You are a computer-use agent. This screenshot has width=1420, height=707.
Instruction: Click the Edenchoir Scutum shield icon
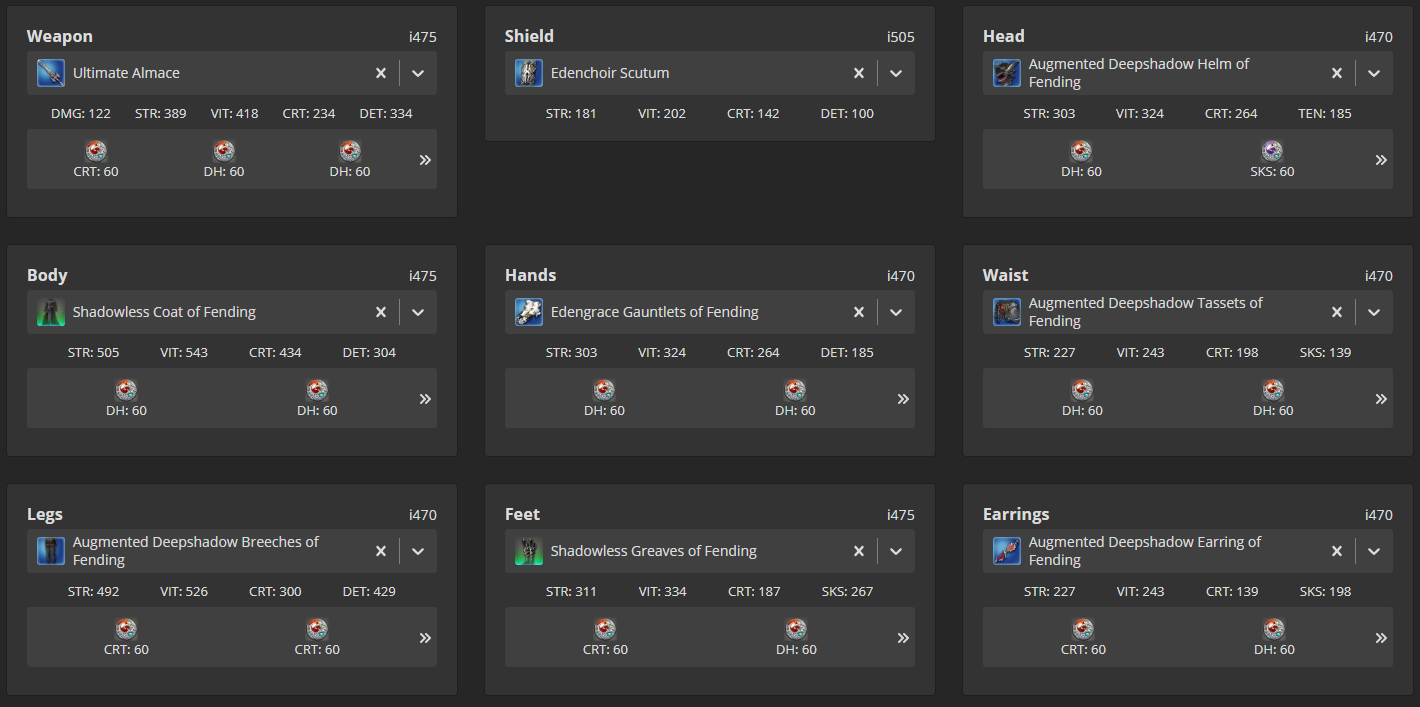[x=529, y=73]
